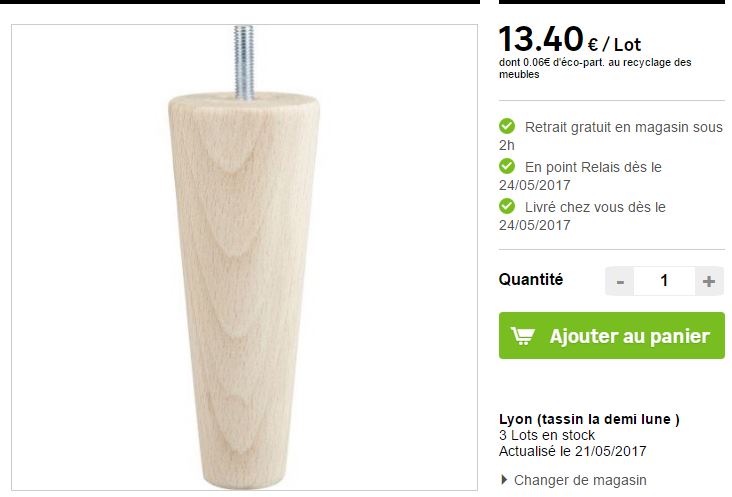This screenshot has height=497, width=732.
Task: Select the Livré chez vous delivery text
Action: click(582, 216)
